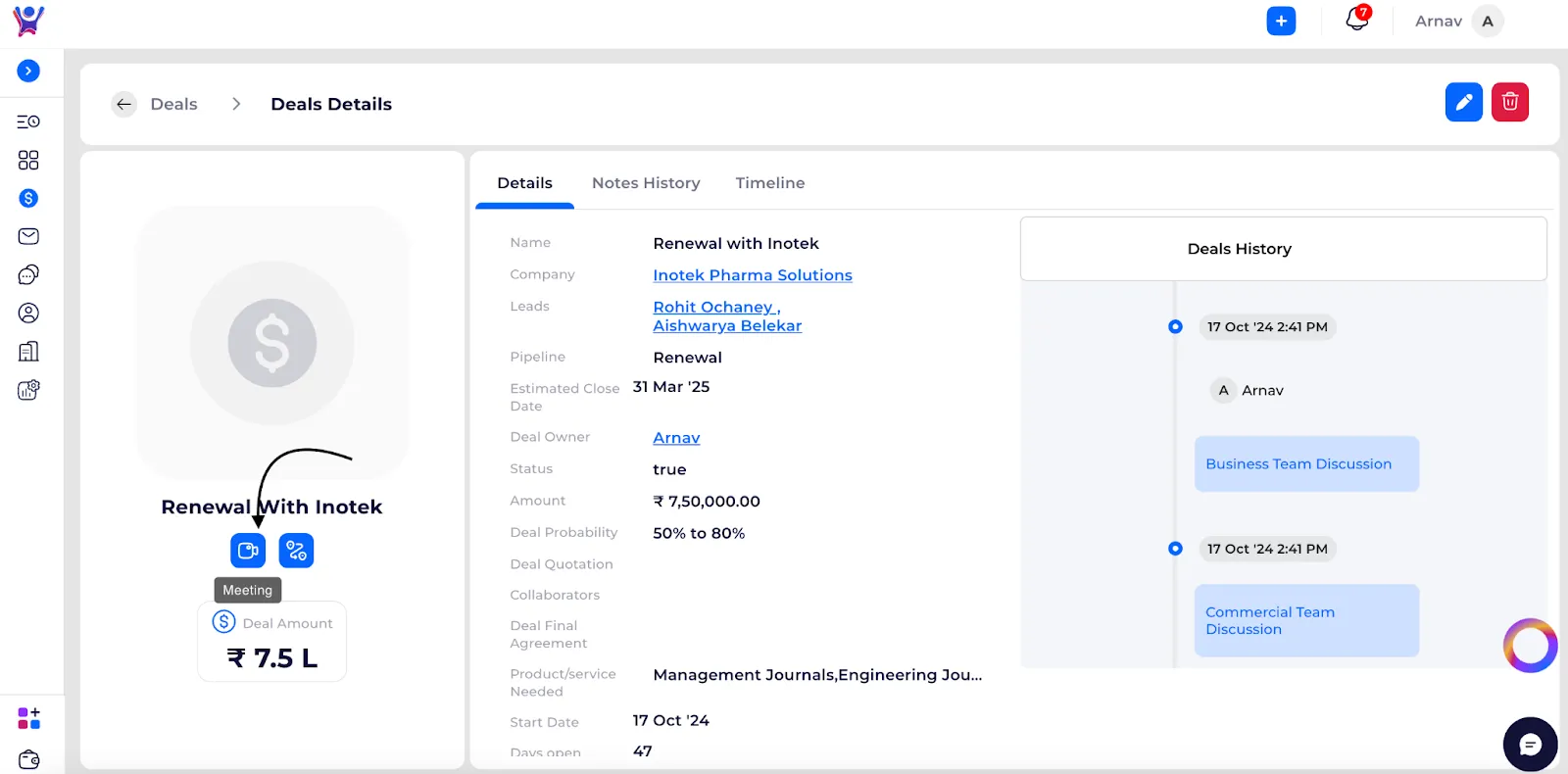Screen dimensions: 1568x774
Task: Click the app logo at top left
Action: point(28,21)
